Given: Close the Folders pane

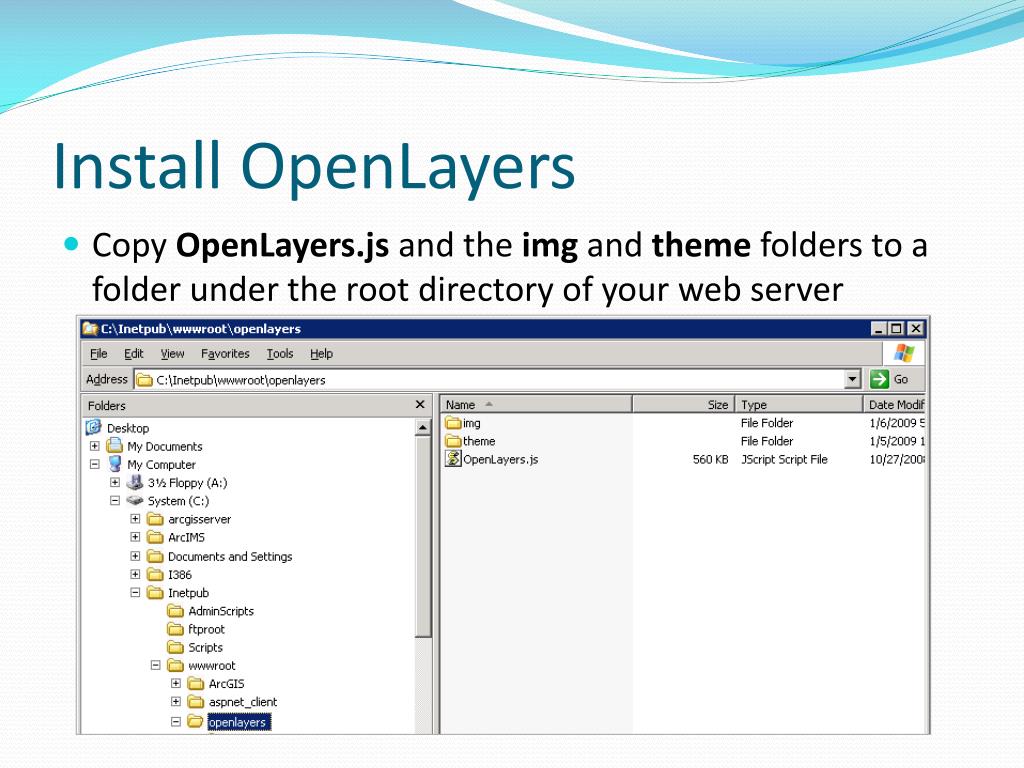Looking at the screenshot, I should tap(420, 405).
